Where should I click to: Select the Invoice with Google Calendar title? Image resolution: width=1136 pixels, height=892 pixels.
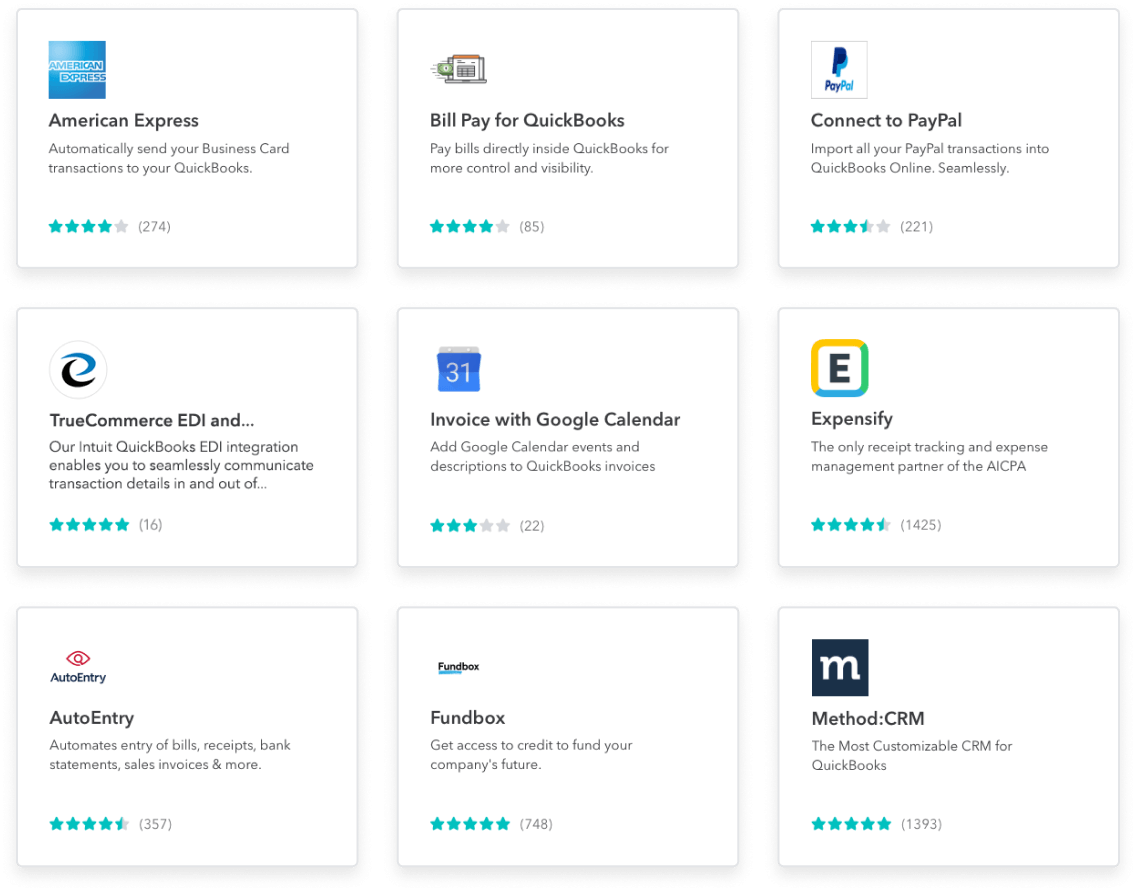pyautogui.click(x=555, y=420)
